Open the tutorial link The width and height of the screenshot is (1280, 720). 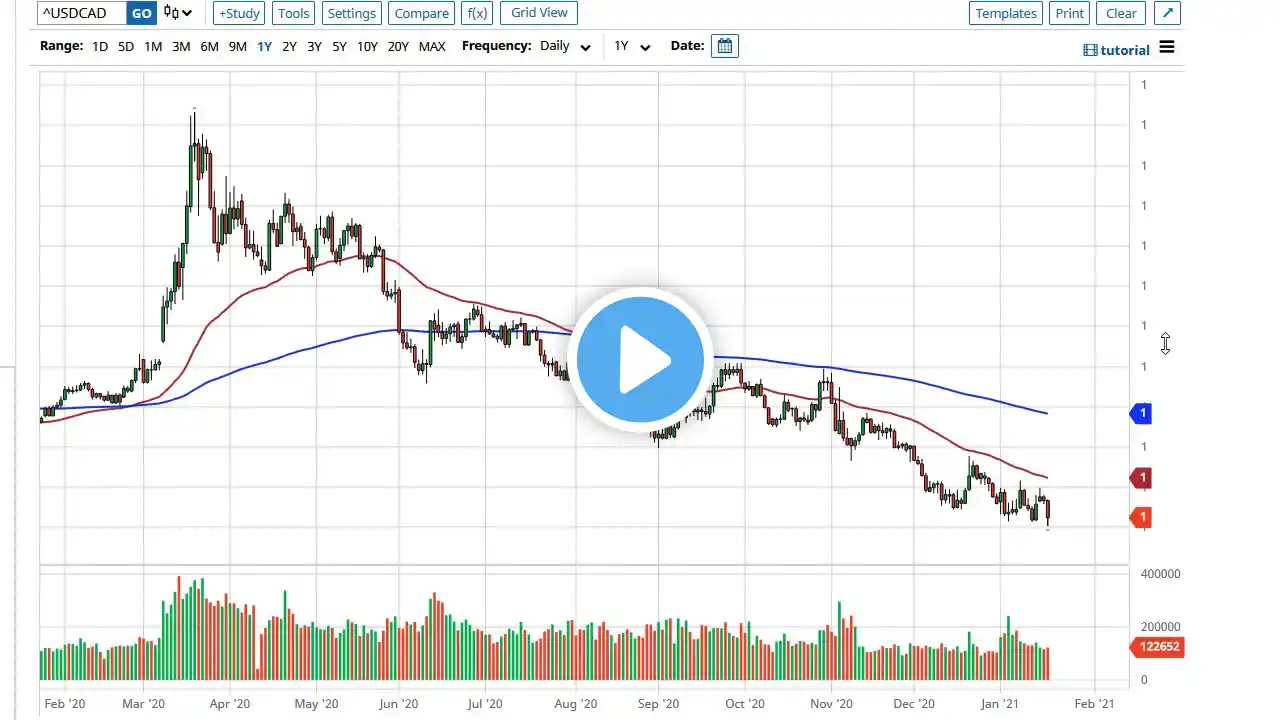click(x=1117, y=50)
